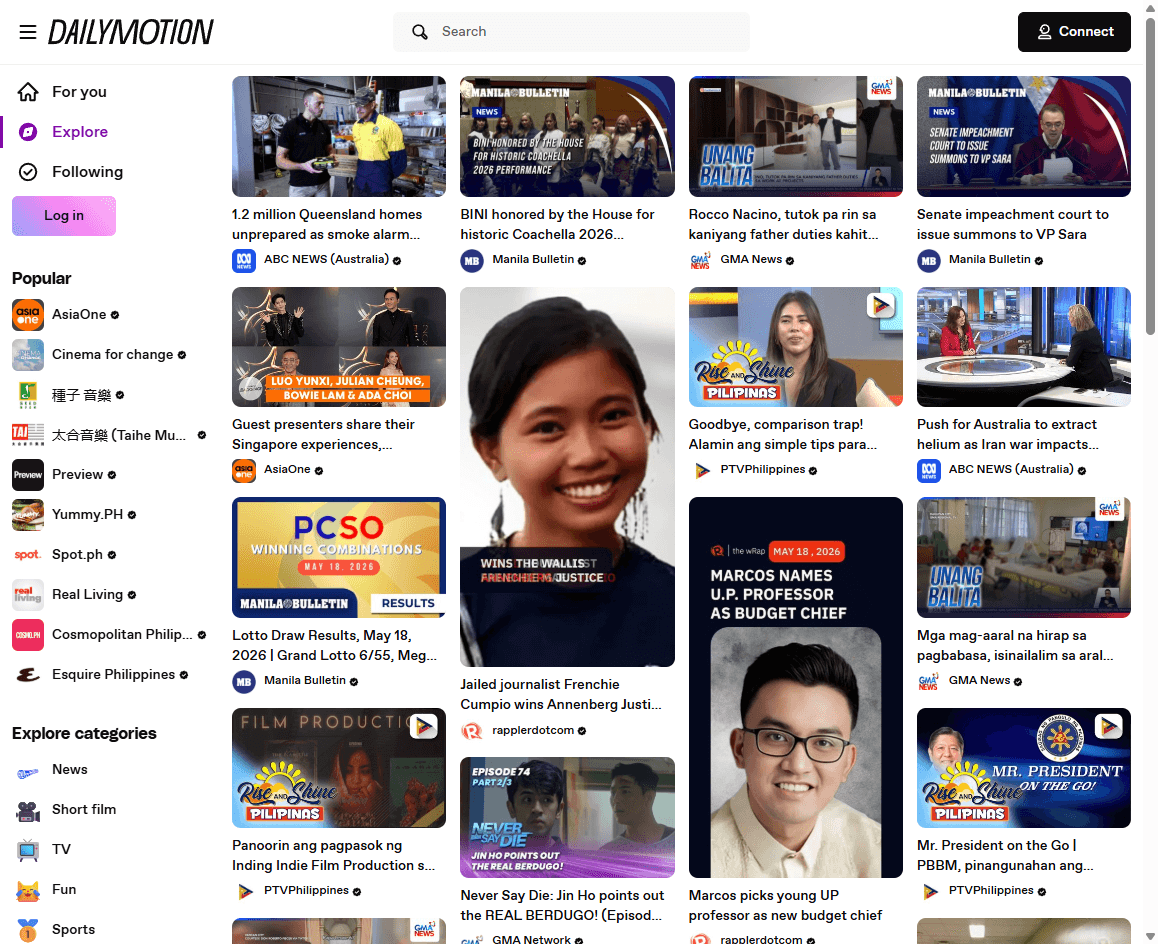Click the Connect button
Image resolution: width=1158 pixels, height=944 pixels.
click(x=1074, y=32)
